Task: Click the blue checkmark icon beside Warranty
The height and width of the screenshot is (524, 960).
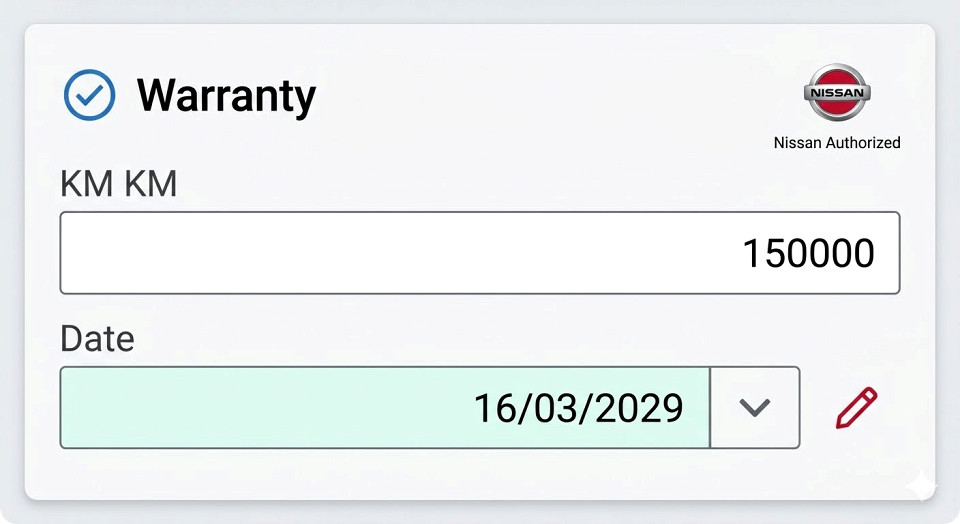Action: pos(89,95)
